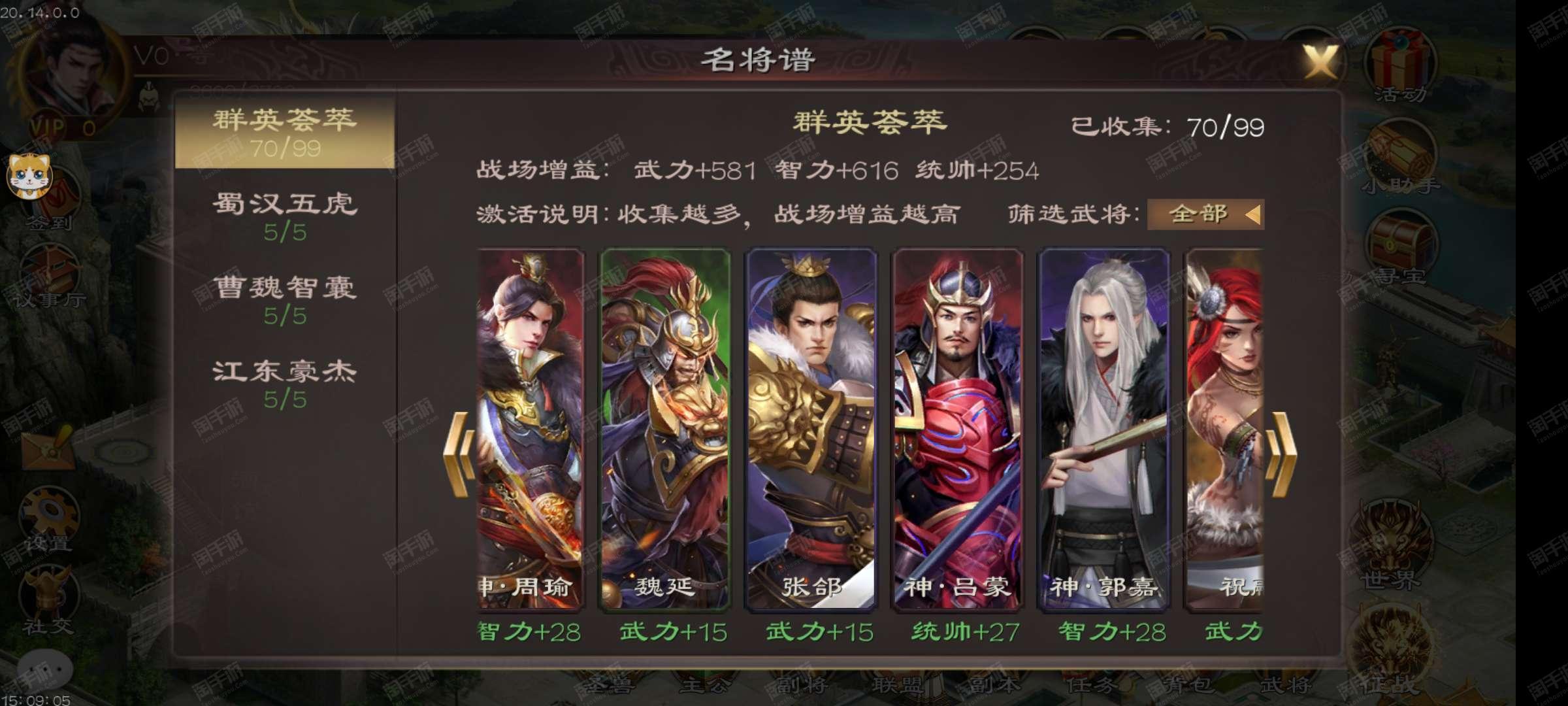This screenshot has height=706, width=1568.
Task: Tap the cat mascot icon
Action: coord(29,176)
